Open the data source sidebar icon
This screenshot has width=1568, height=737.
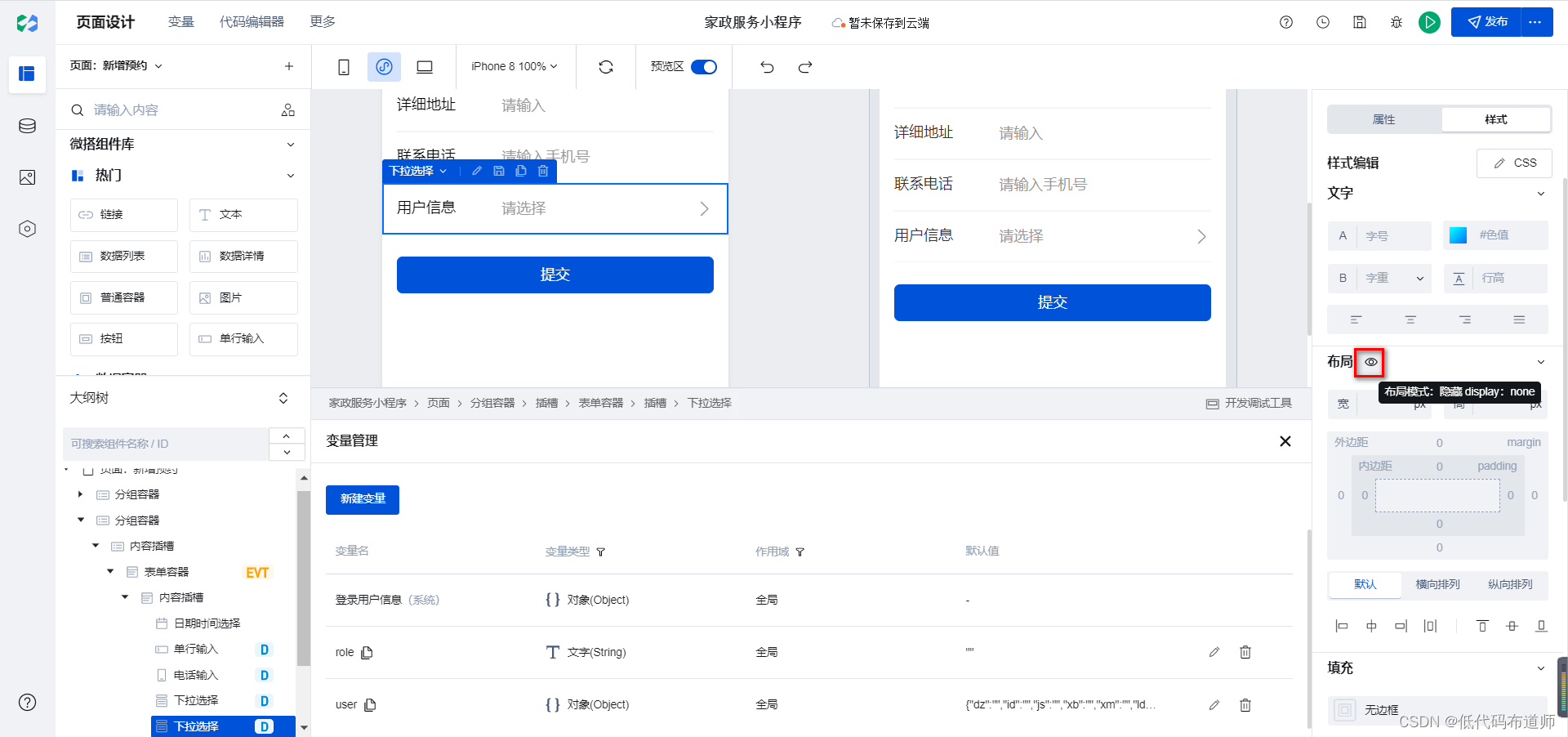[27, 126]
